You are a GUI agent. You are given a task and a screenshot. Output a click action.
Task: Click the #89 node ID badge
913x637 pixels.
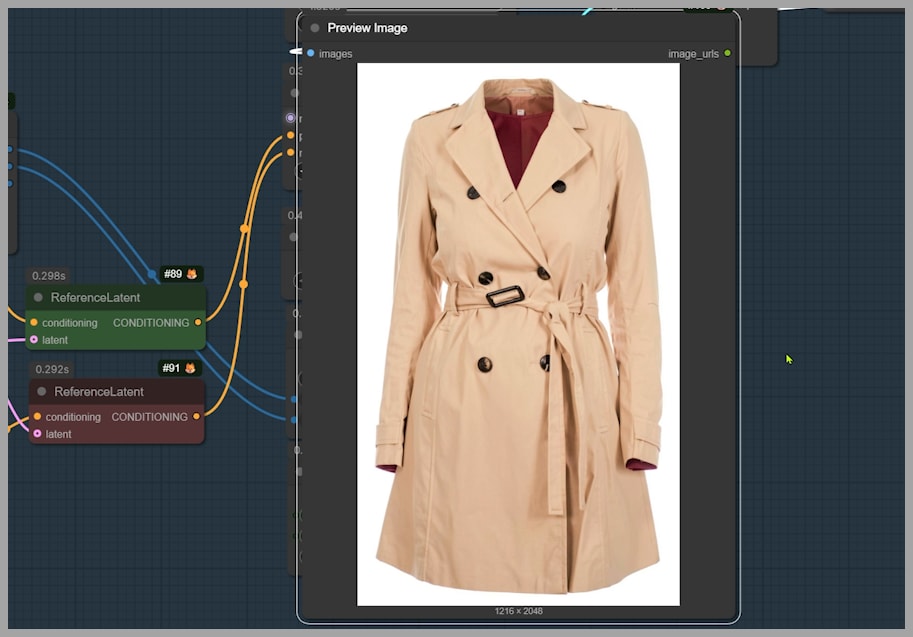tap(173, 274)
